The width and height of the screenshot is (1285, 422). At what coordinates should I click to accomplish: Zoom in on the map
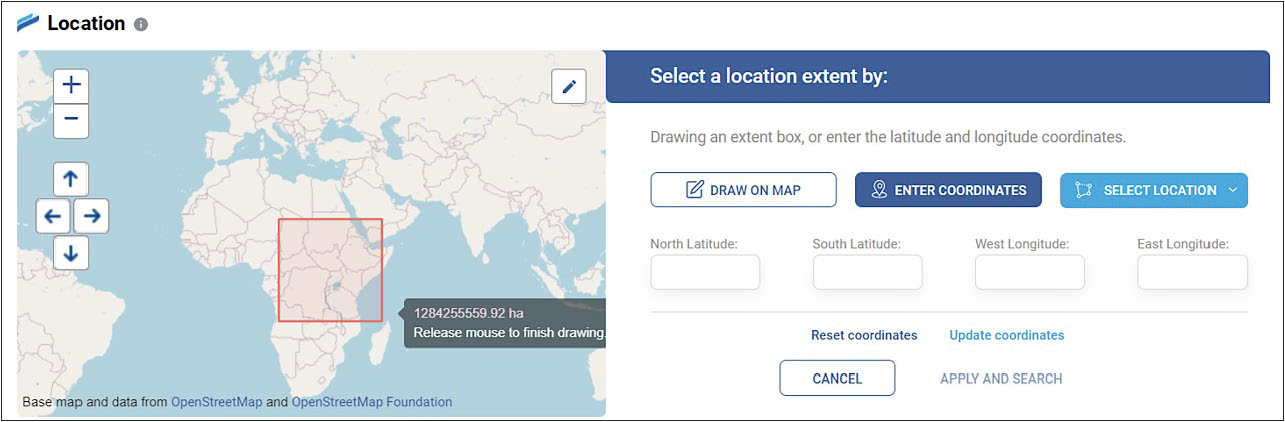[x=70, y=86]
